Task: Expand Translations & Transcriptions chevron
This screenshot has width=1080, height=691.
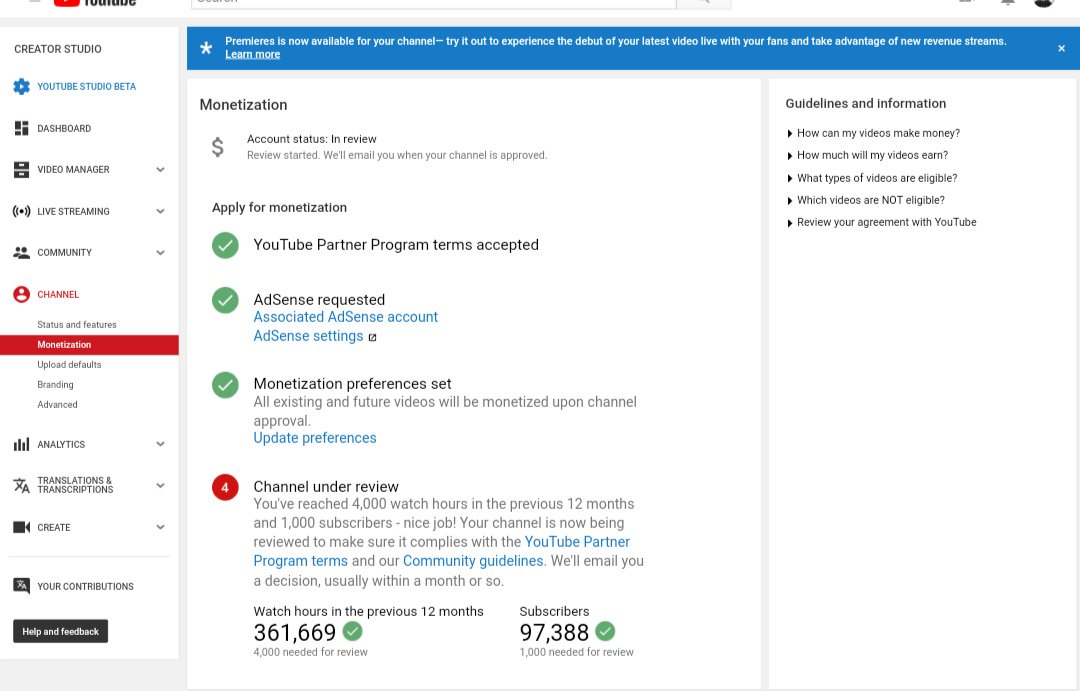Action: [160, 486]
